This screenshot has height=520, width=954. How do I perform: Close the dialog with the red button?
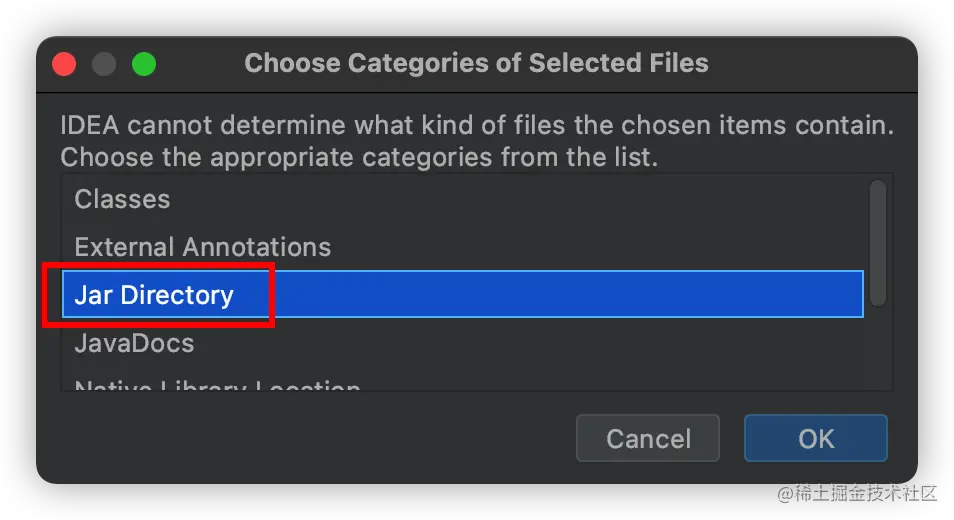coord(65,64)
